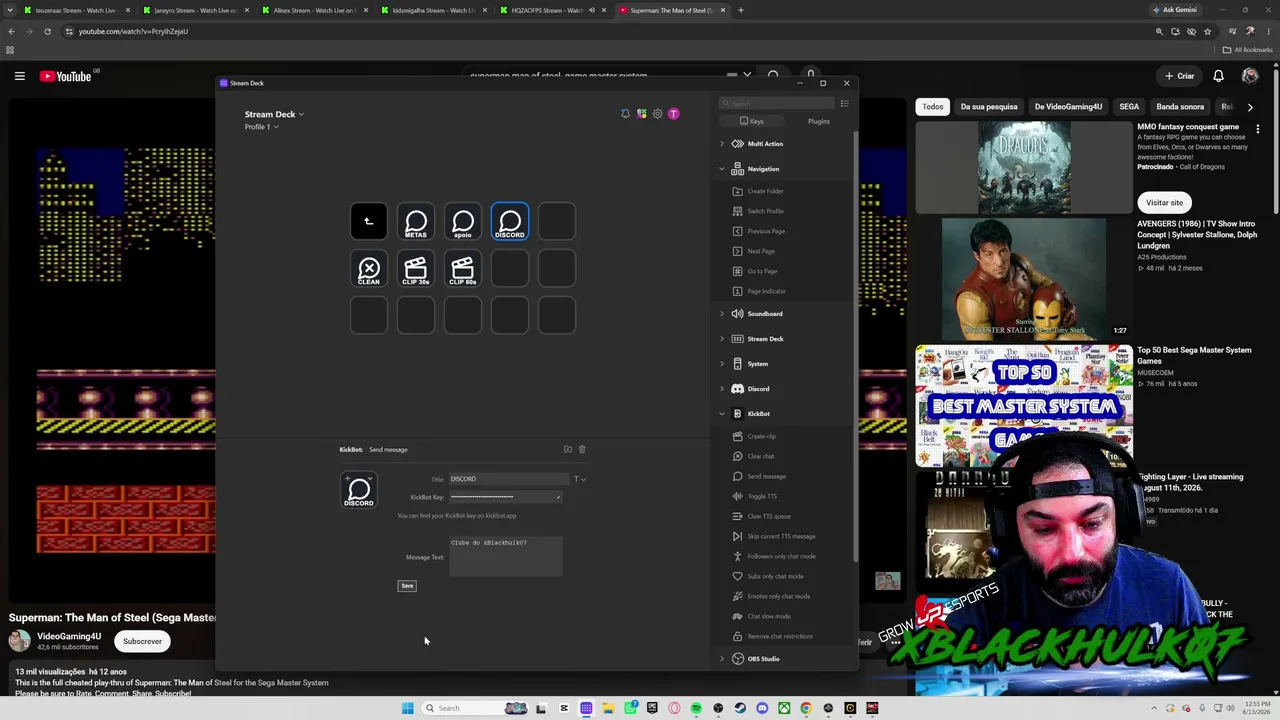Image resolution: width=1280 pixels, height=720 pixels.
Task: Select the apoio message key
Action: pos(463,222)
